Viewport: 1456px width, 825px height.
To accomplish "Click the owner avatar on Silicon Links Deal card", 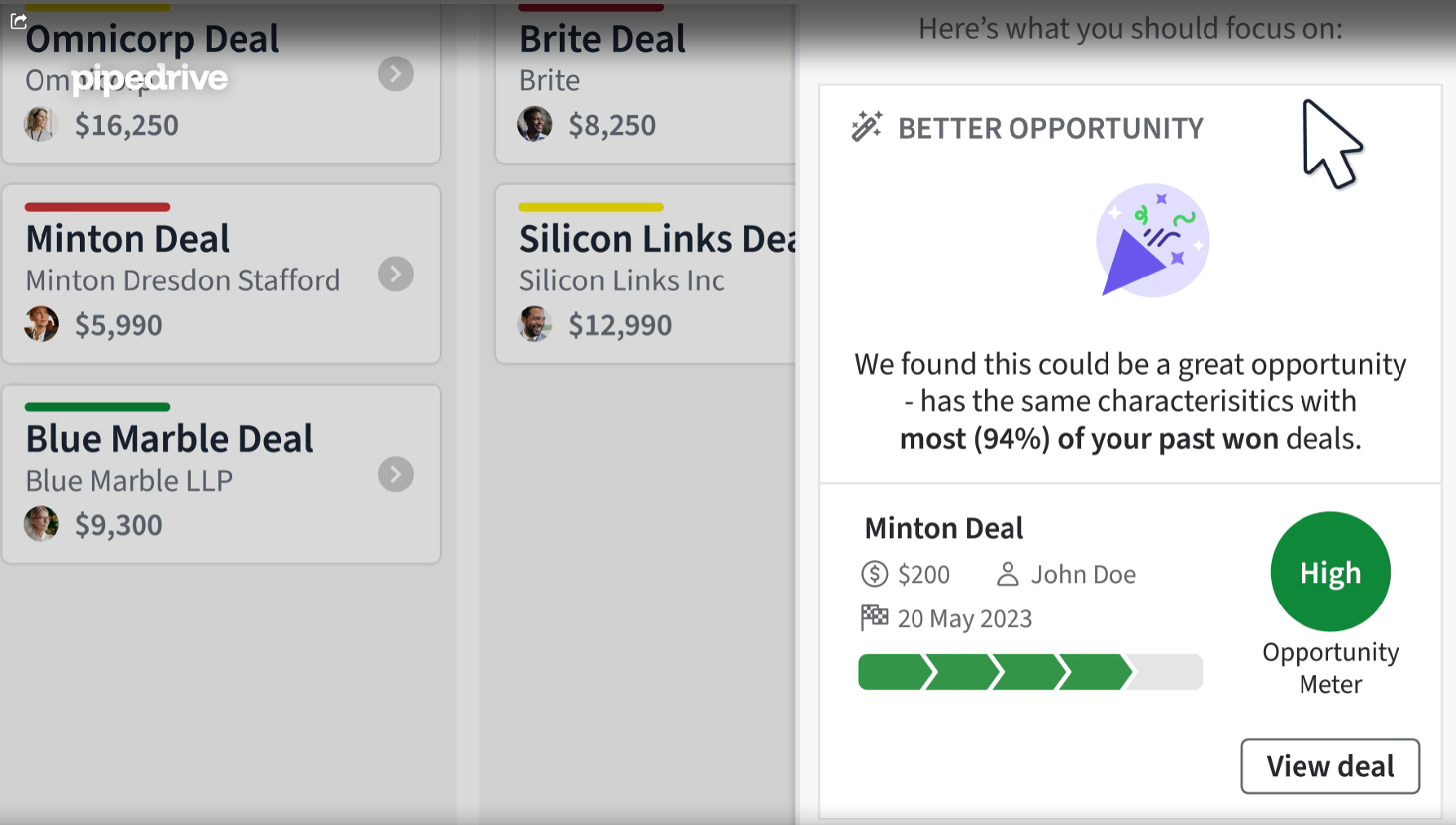I will click(x=534, y=324).
